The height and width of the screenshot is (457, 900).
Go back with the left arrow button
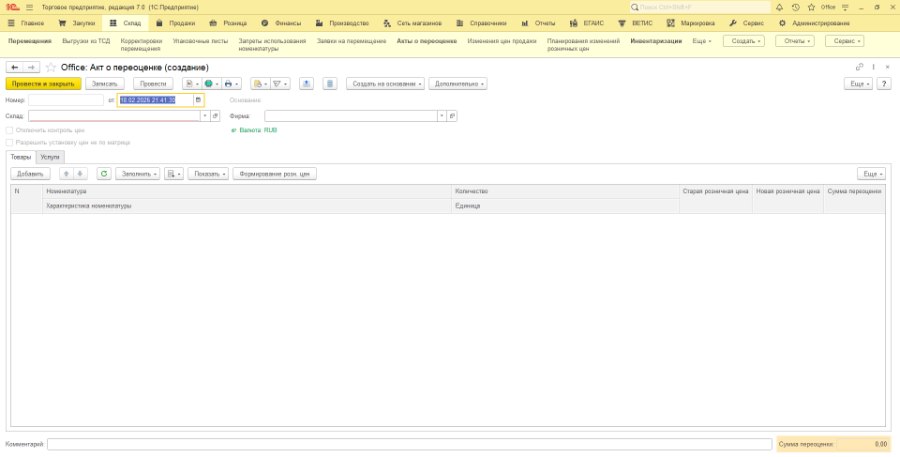tap(14, 68)
